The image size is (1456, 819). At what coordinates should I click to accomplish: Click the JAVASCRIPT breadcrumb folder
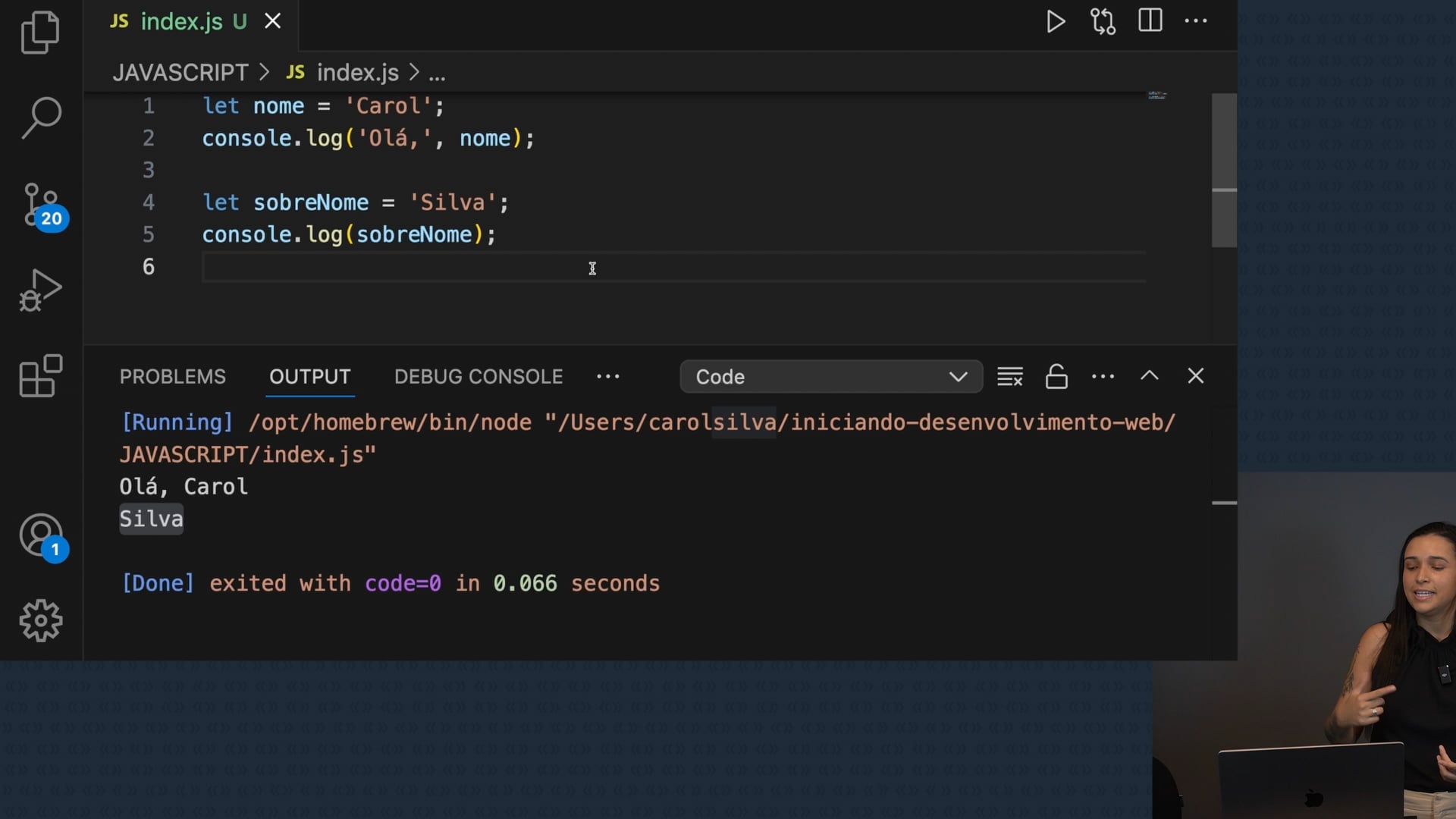180,73
